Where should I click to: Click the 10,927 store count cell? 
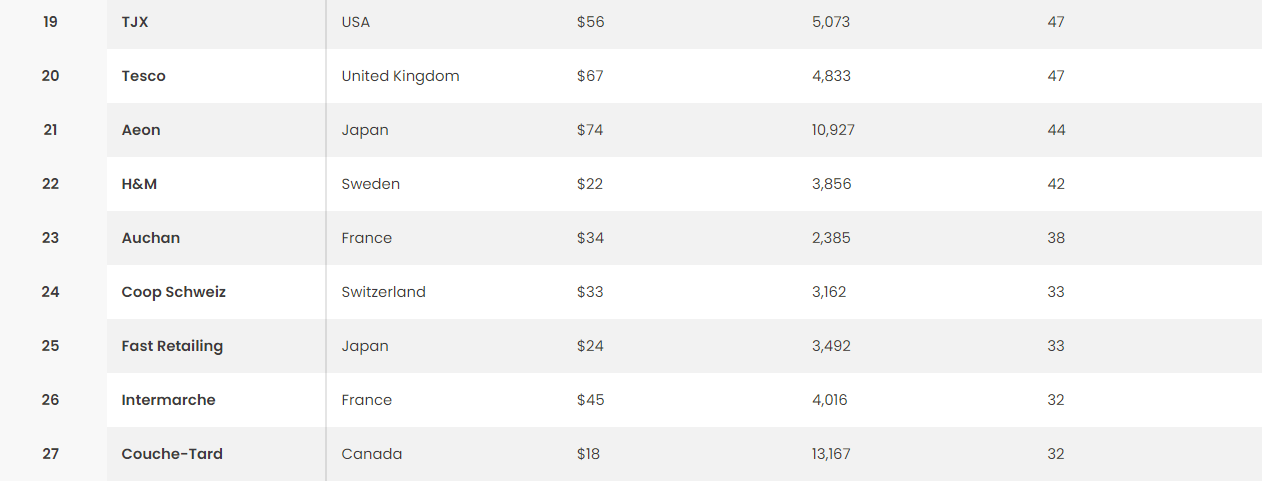point(834,130)
